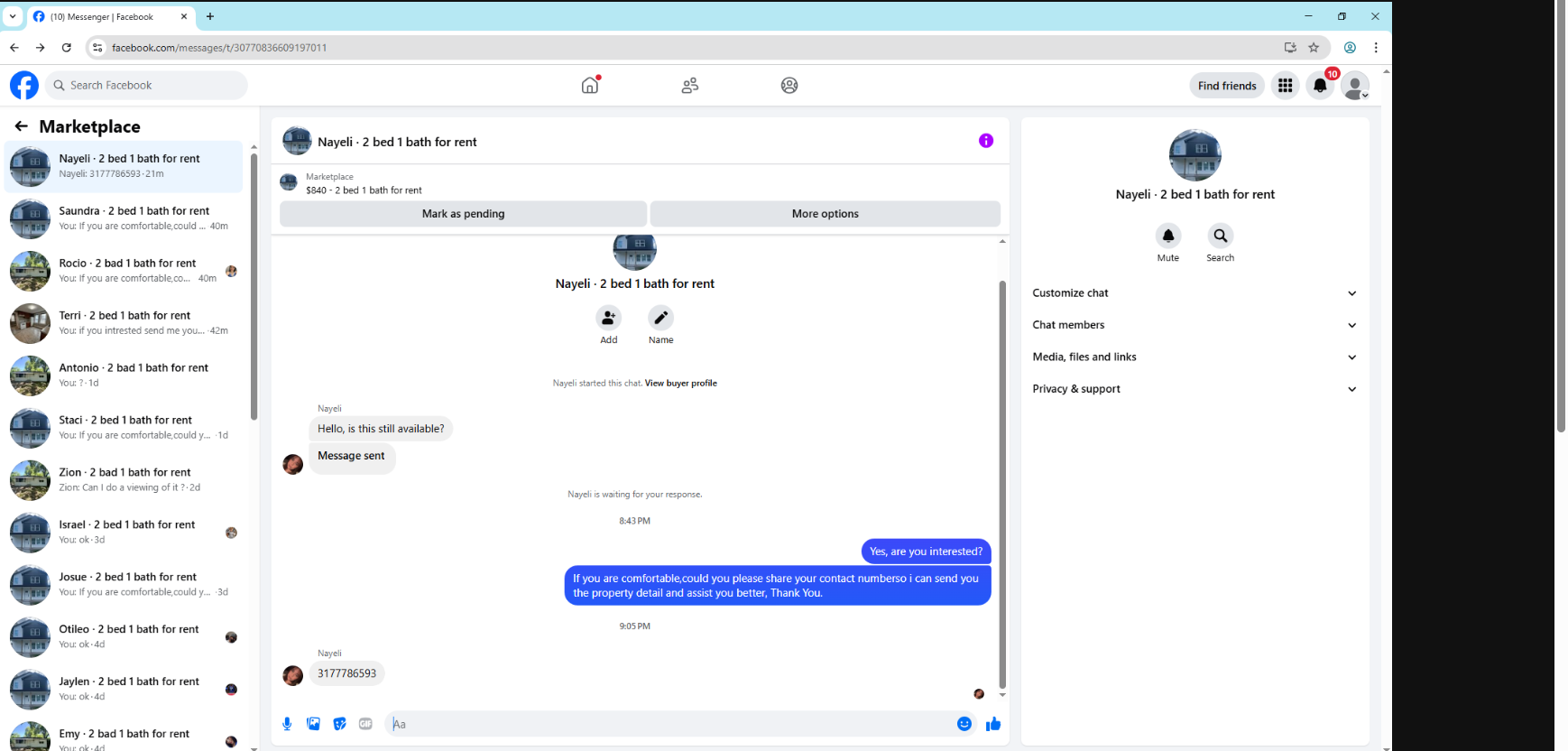Open the Israel conversation
Image resolution: width=1568 pixels, height=751 pixels.
tap(124, 533)
